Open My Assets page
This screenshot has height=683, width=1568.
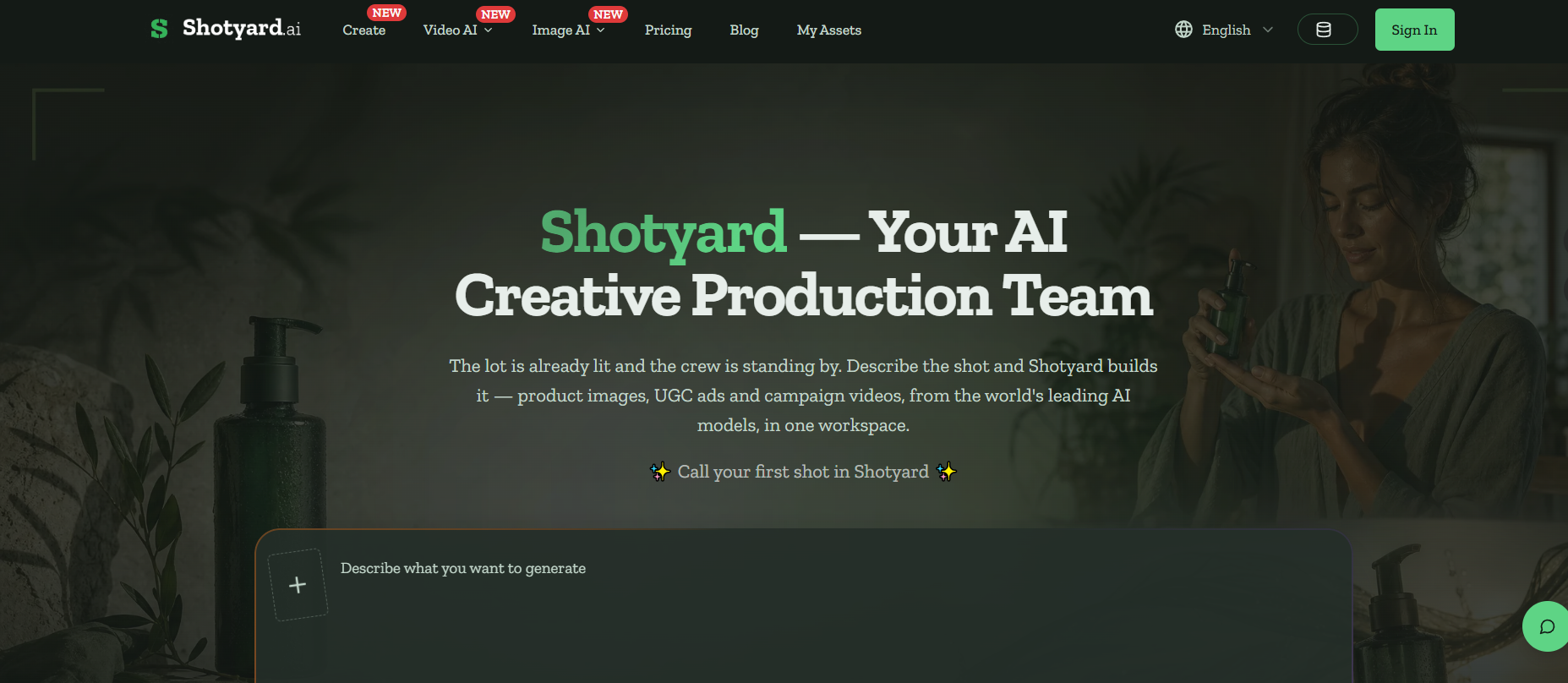829,30
